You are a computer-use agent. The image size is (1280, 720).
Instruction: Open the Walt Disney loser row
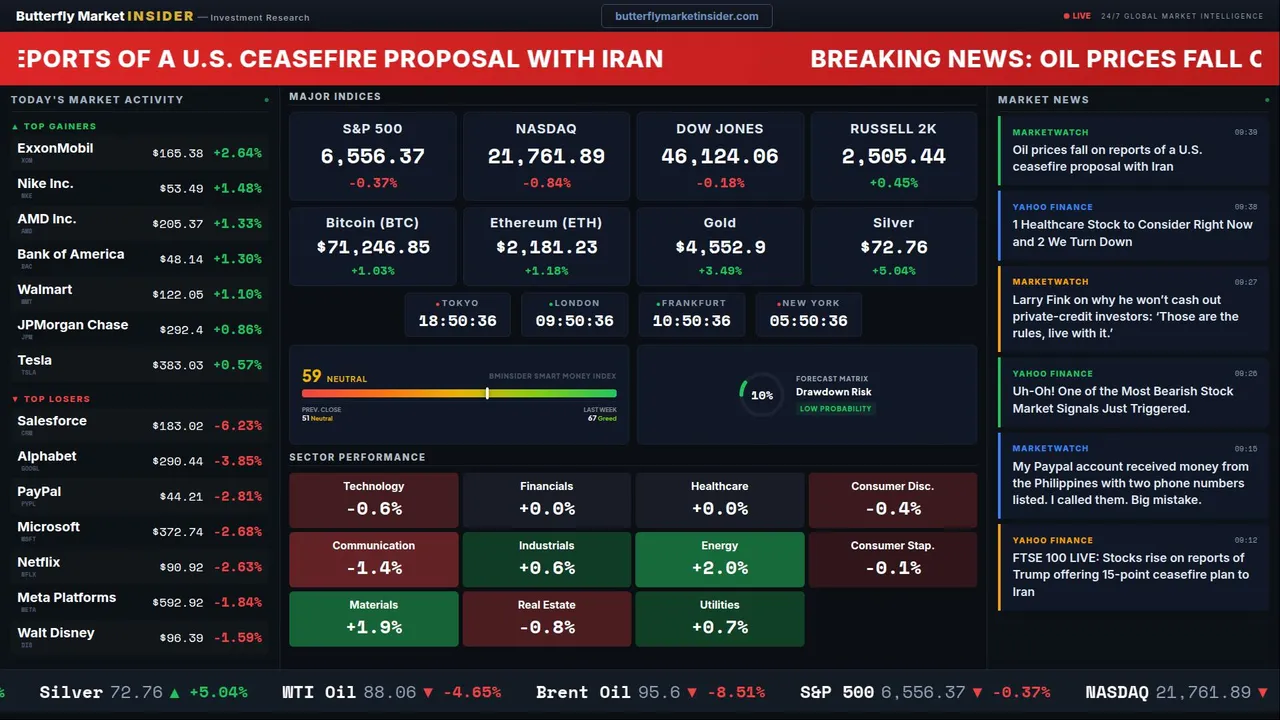(139, 637)
